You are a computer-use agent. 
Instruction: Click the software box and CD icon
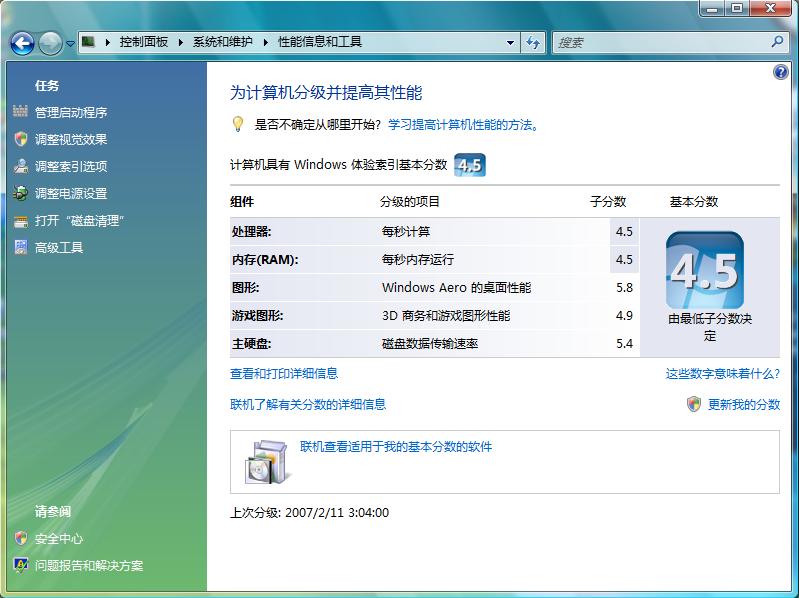click(268, 463)
